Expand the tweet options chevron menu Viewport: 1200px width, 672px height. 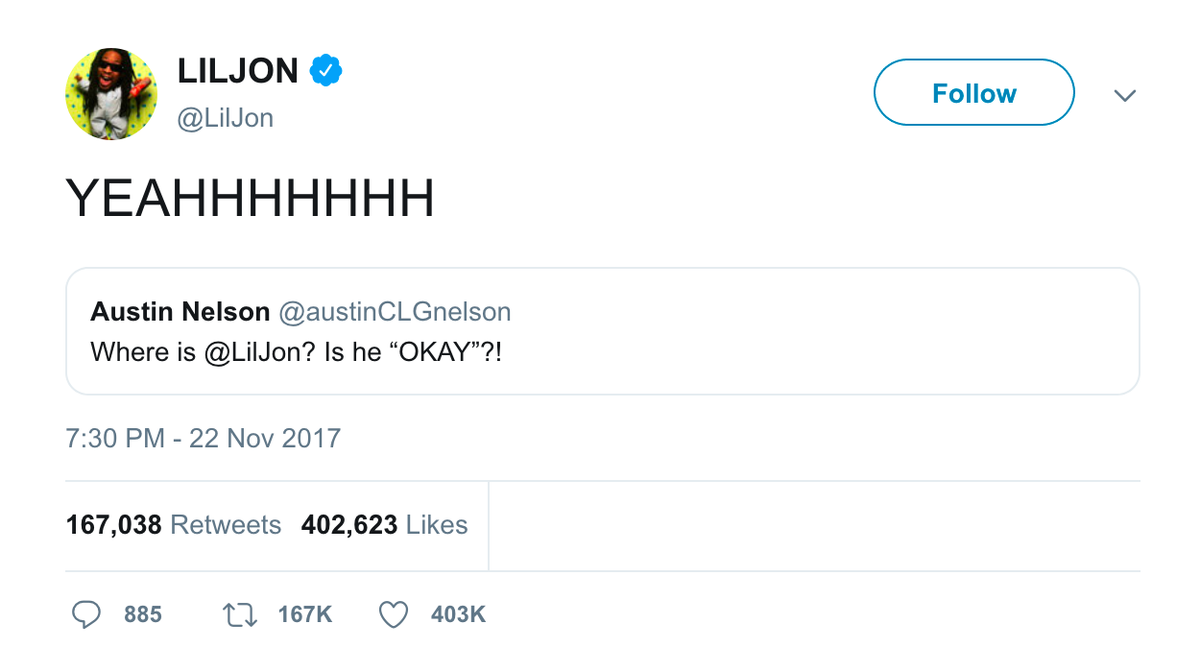(x=1125, y=95)
